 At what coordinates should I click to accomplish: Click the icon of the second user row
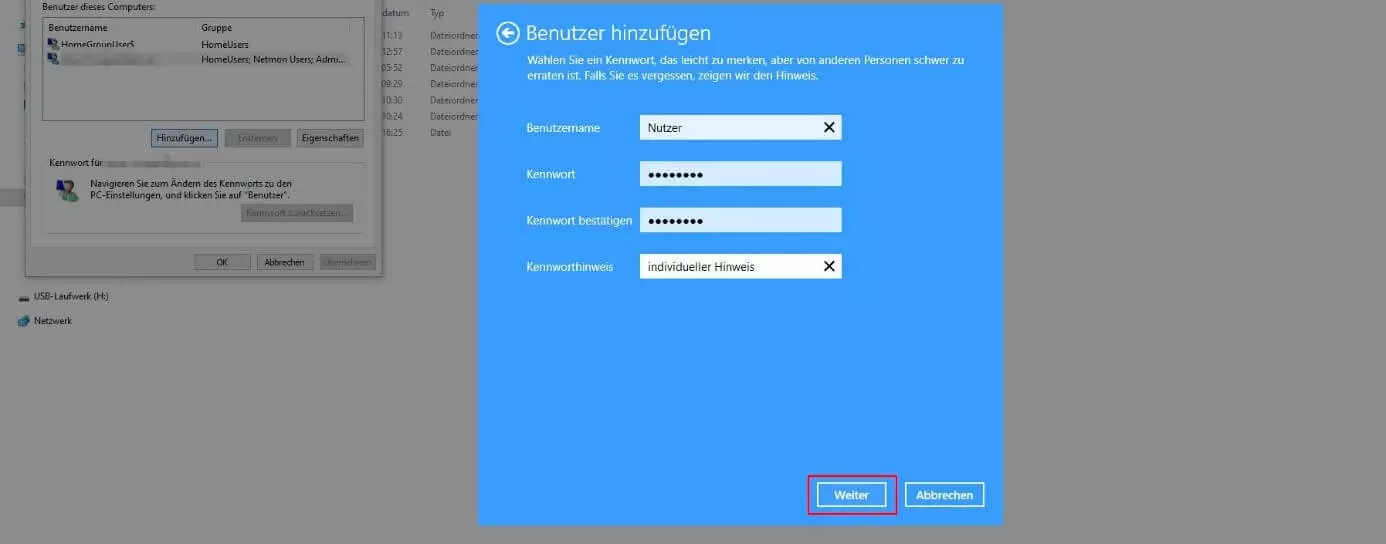pos(52,60)
